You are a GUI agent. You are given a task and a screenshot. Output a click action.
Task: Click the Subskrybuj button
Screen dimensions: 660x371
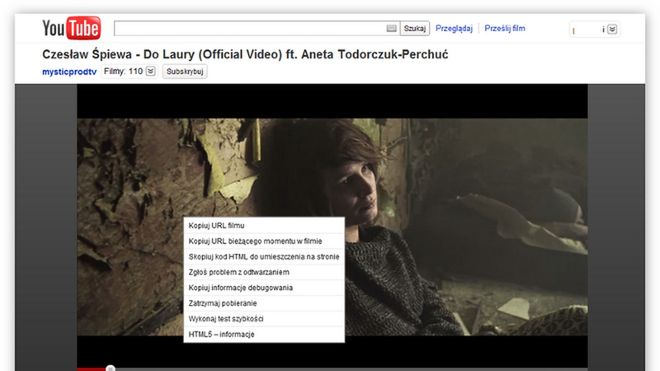185,71
